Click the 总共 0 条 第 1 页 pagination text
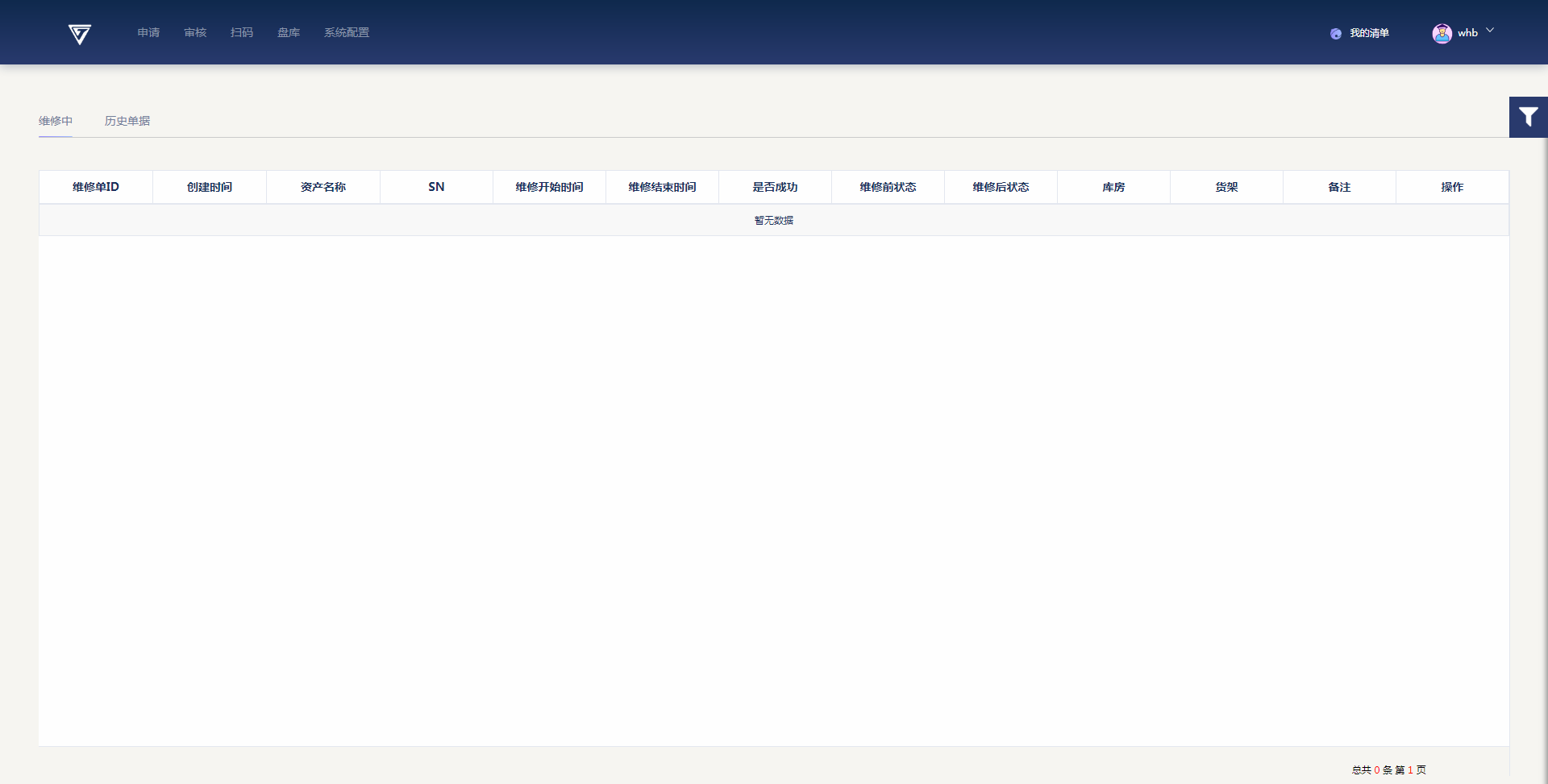1548x784 pixels. click(1389, 770)
